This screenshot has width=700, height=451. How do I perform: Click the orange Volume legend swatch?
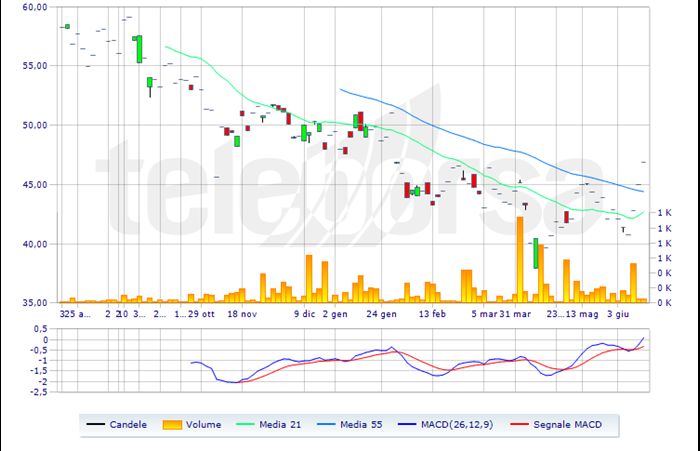click(x=172, y=425)
